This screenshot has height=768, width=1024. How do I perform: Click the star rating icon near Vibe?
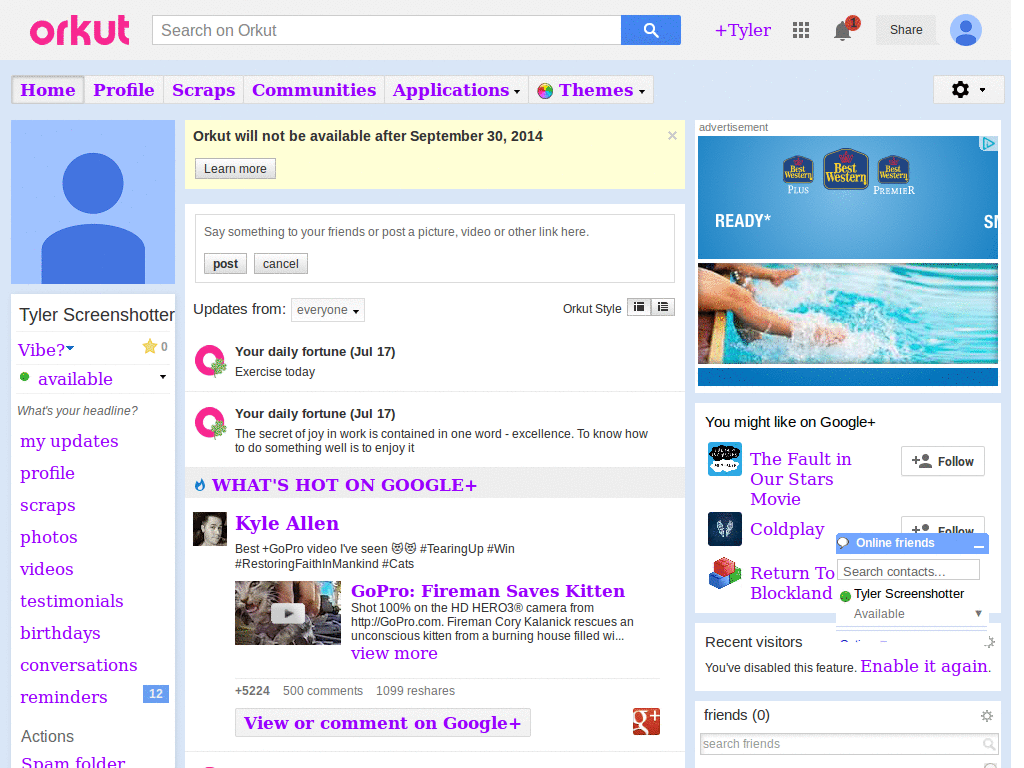pos(150,346)
